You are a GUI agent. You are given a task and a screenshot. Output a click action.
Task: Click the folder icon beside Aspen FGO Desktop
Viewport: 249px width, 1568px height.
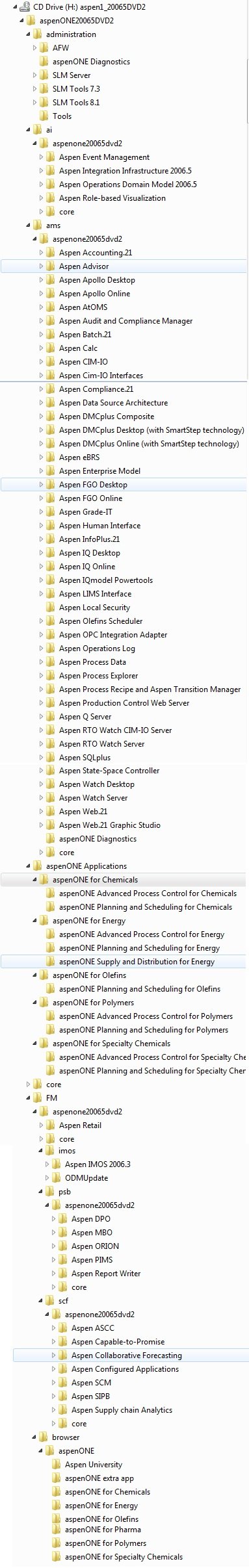50,484
